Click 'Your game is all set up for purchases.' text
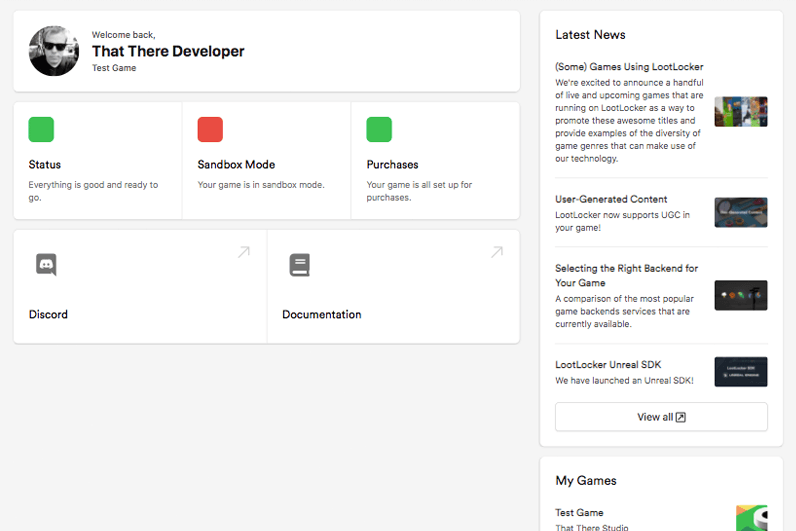796x531 pixels. click(x=419, y=191)
